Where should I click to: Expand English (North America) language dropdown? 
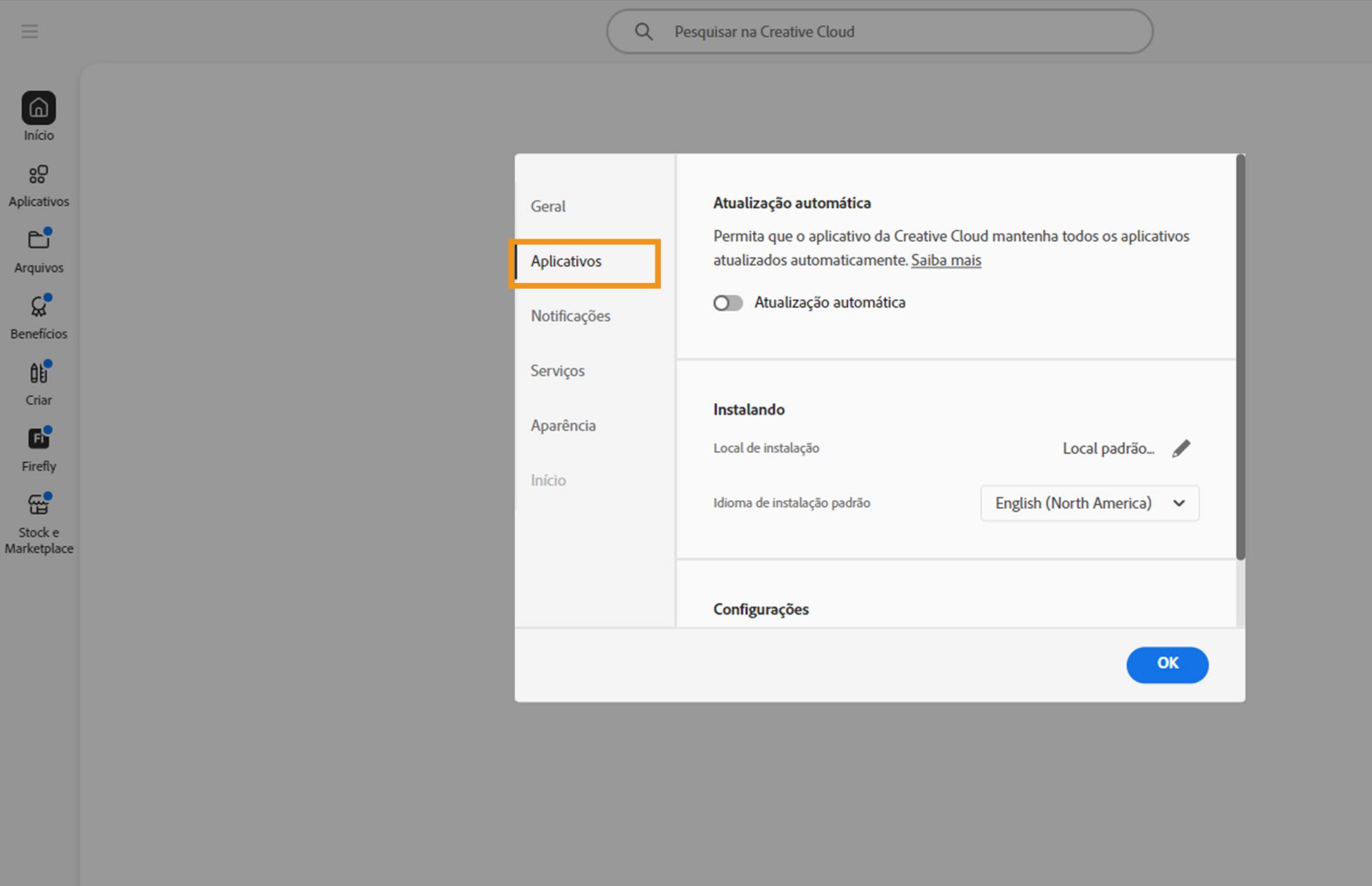[x=1089, y=503]
